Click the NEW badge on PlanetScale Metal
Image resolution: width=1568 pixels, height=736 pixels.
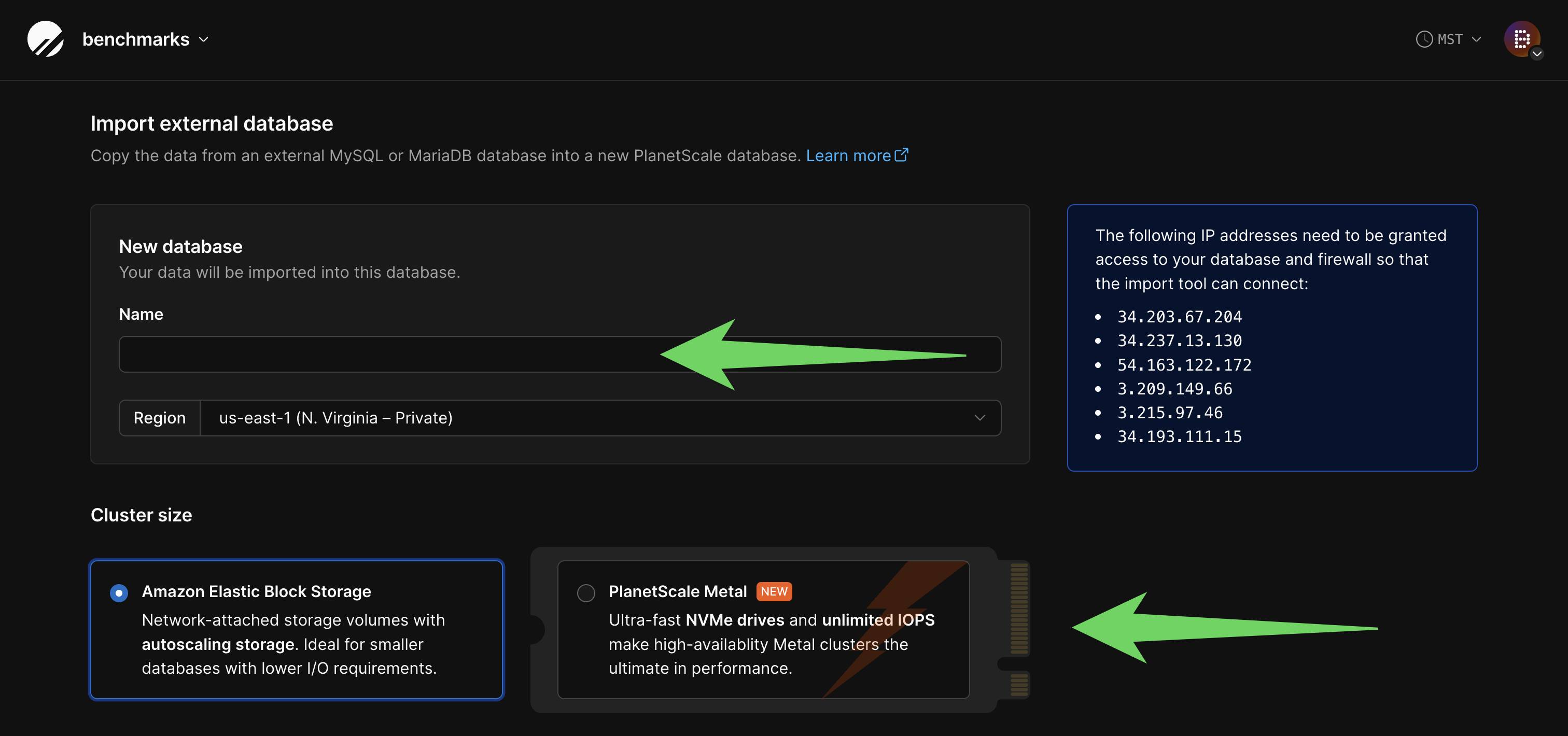click(x=774, y=591)
